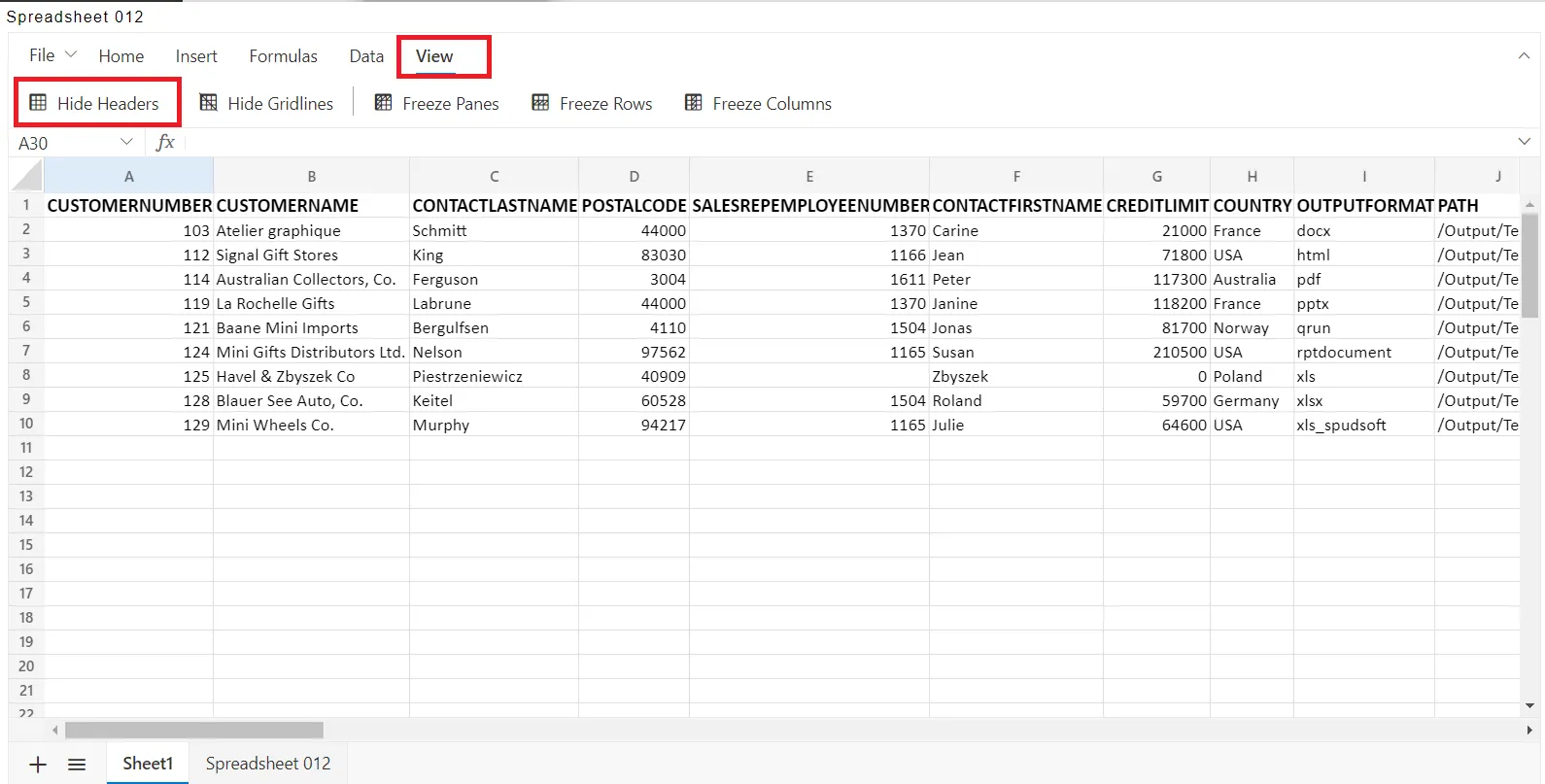Image resolution: width=1545 pixels, height=784 pixels.
Task: Select column A header
Action: point(129,176)
